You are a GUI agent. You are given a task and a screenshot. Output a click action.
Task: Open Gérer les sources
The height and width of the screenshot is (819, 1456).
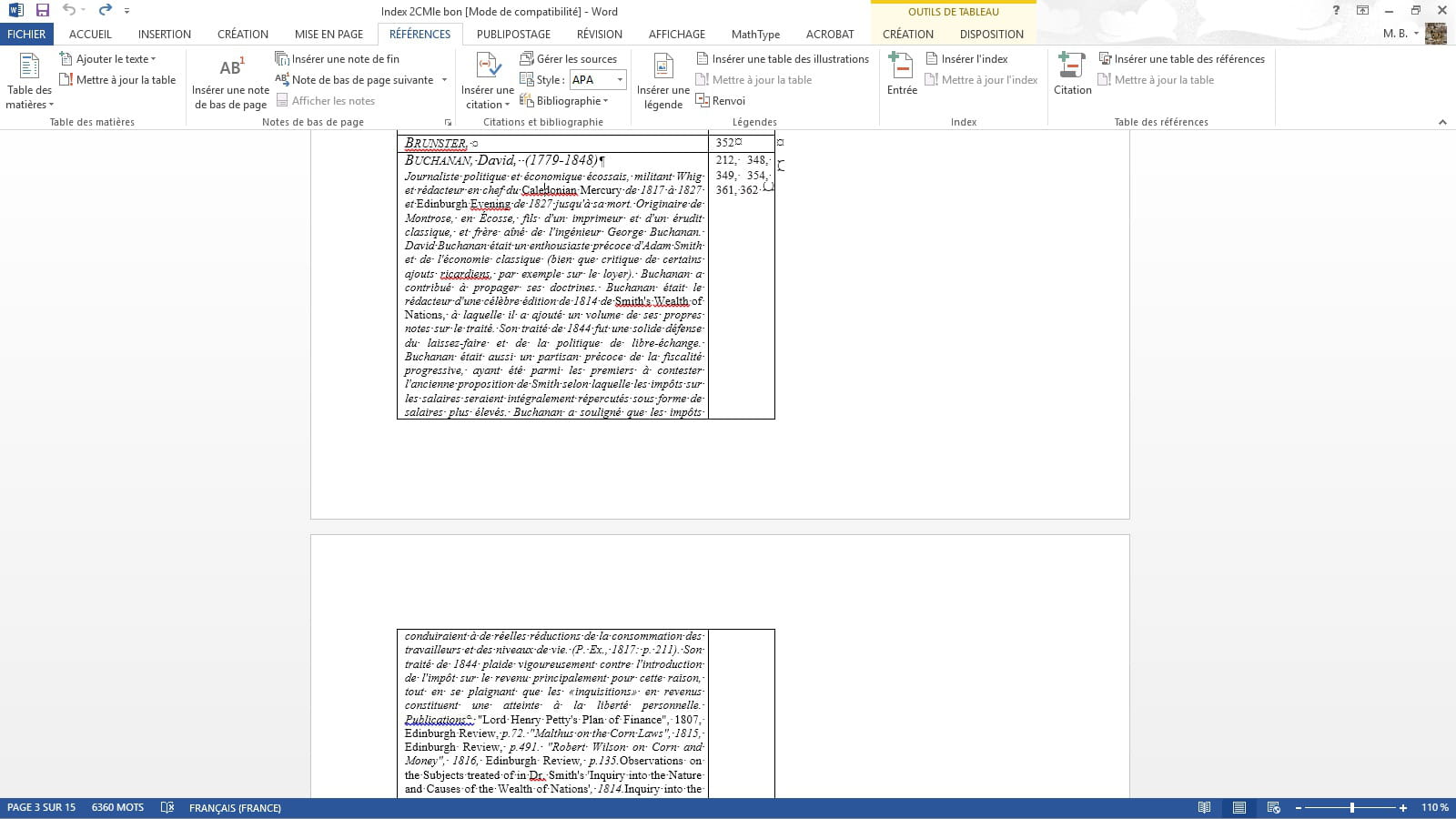coord(568,59)
